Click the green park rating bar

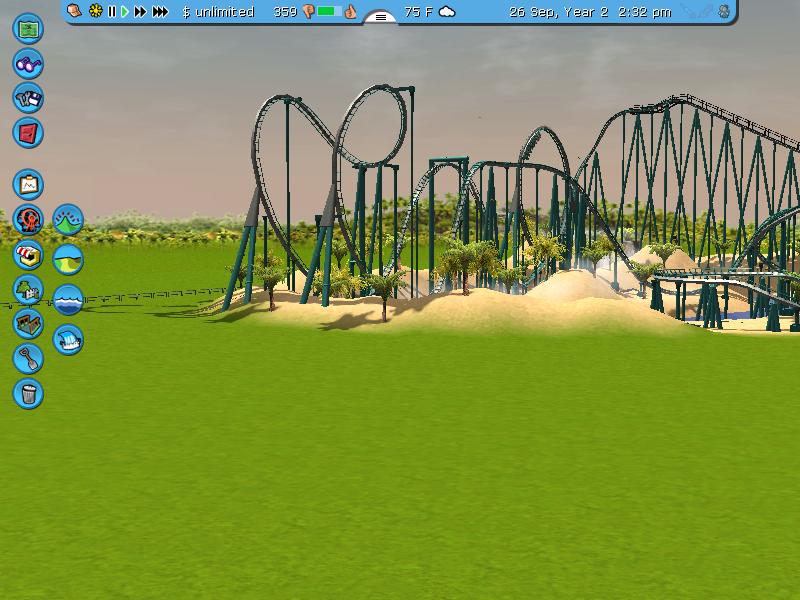click(x=329, y=11)
